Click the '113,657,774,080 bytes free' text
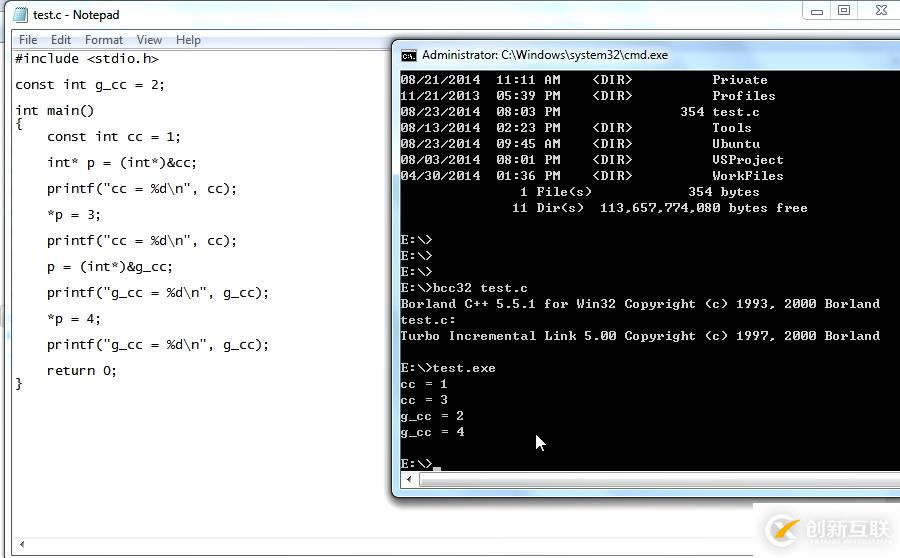Image resolution: width=900 pixels, height=558 pixels. click(x=704, y=208)
